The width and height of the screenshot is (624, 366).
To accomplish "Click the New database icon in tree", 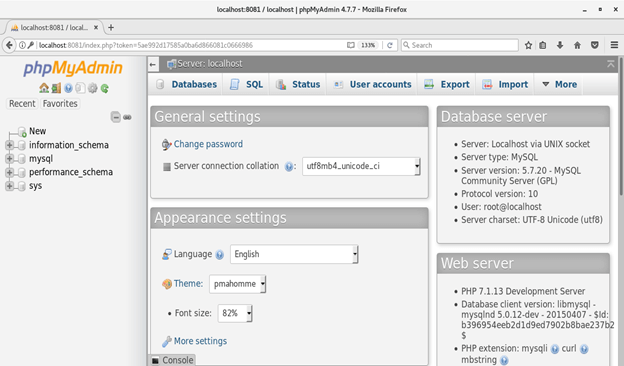I will click(22, 132).
